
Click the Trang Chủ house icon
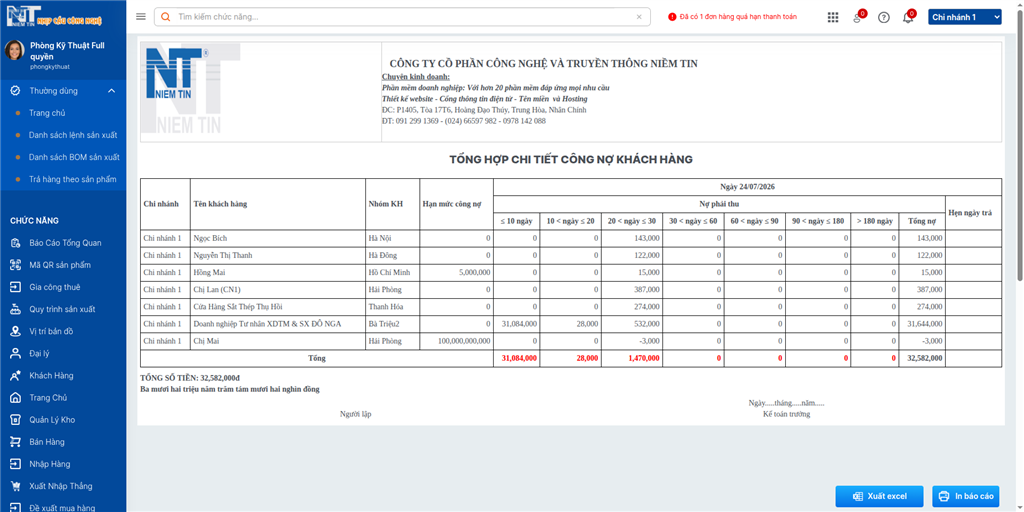[15, 398]
